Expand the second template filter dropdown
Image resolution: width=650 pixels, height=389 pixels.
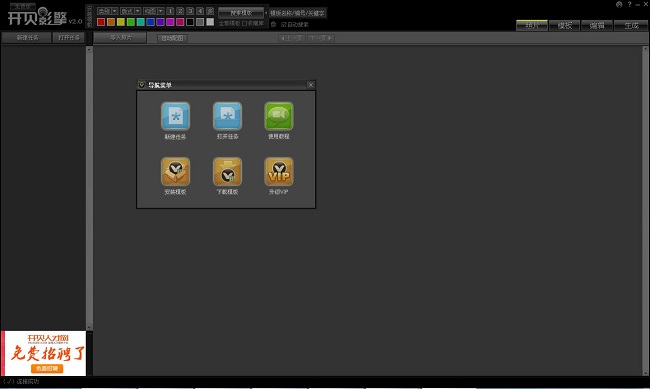click(138, 11)
